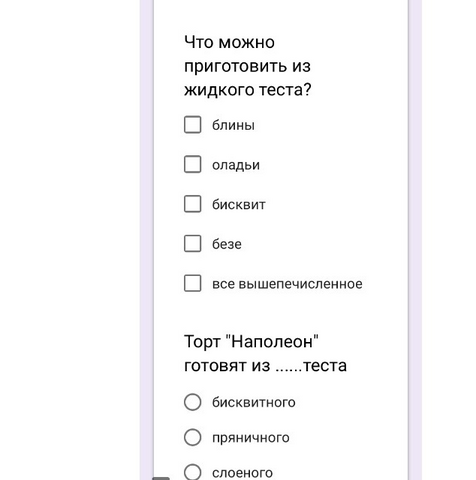
Task: Check the box beside бисквит
Action: click(x=193, y=204)
